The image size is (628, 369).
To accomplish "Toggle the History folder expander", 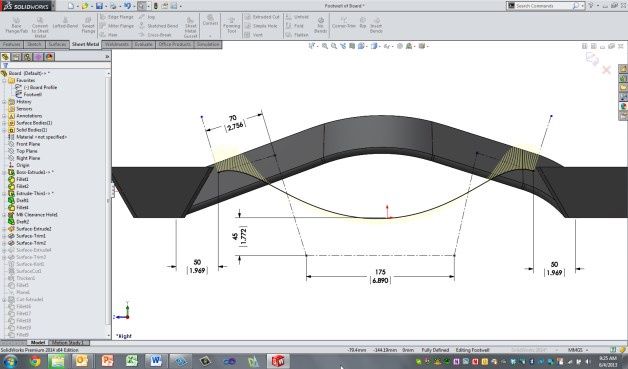I will 4,102.
